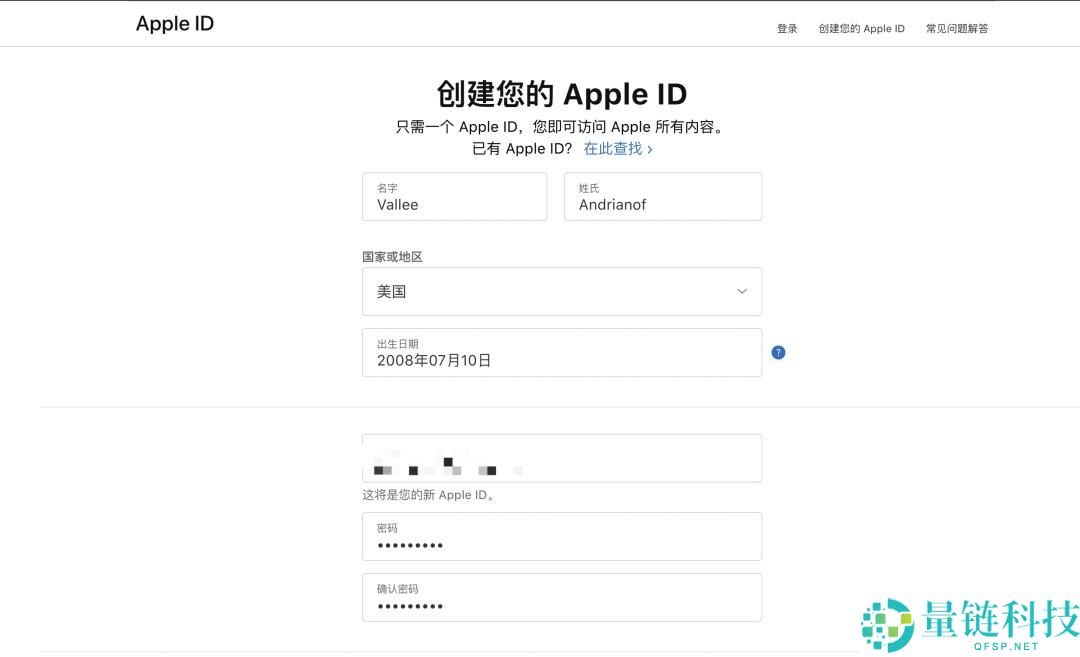This screenshot has height=657, width=1080.
Task: Open the country selector chevron arrow
Action: click(x=741, y=291)
